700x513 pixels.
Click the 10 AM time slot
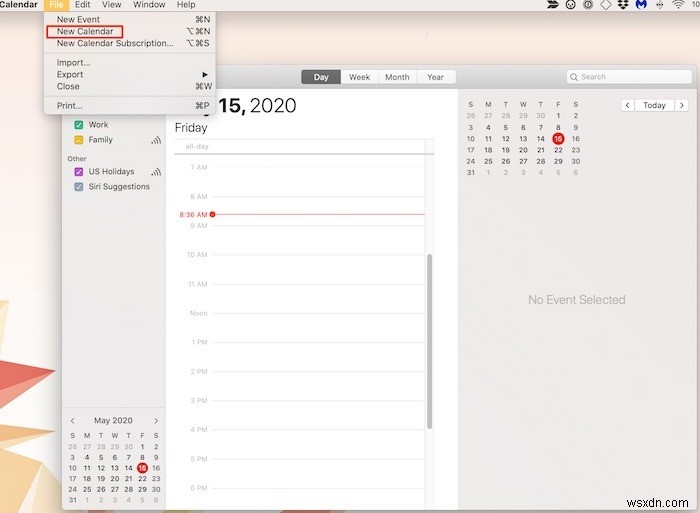click(318, 269)
